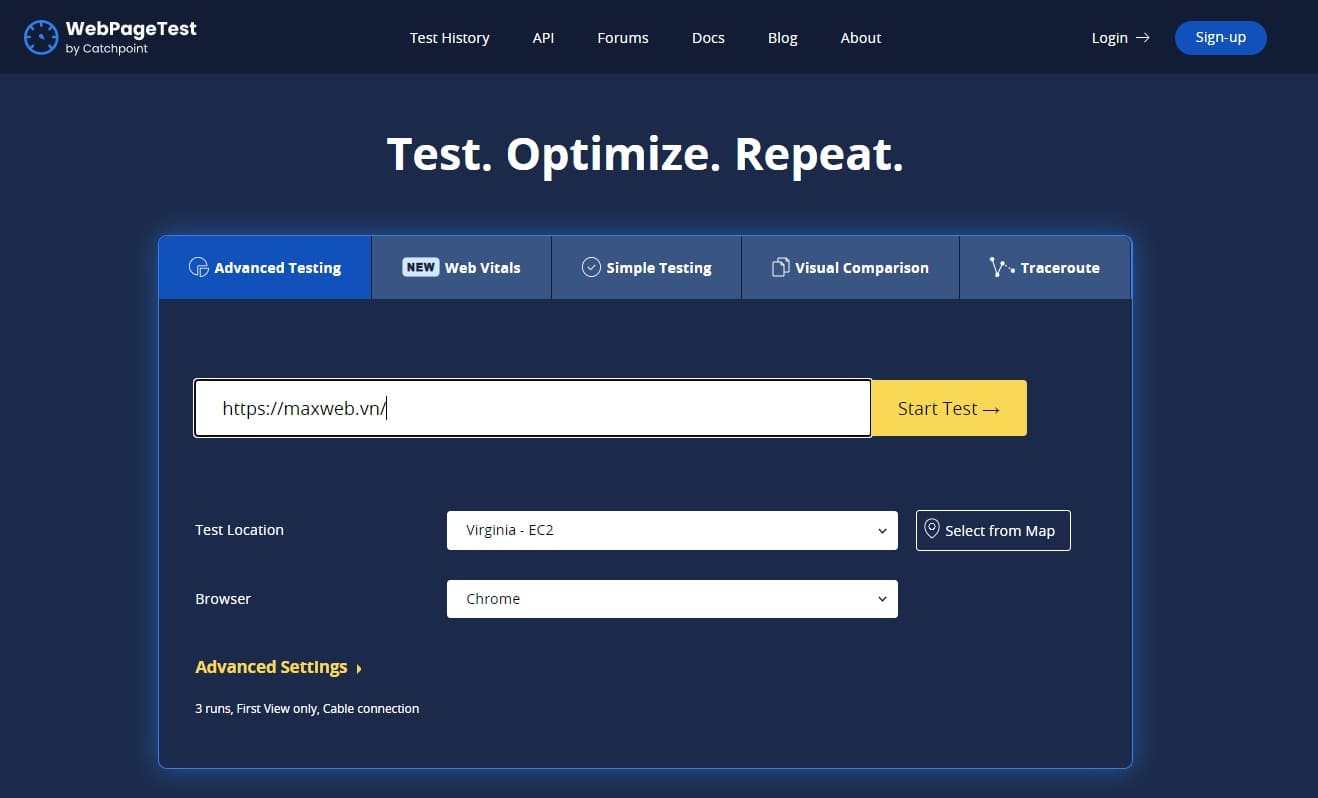Click the Traceroute nodes icon

point(1001,267)
